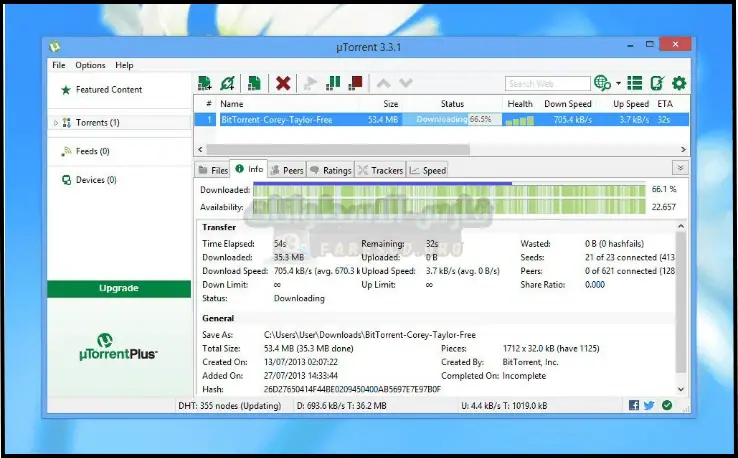Select Featured Content in the sidebar

[x=108, y=90]
